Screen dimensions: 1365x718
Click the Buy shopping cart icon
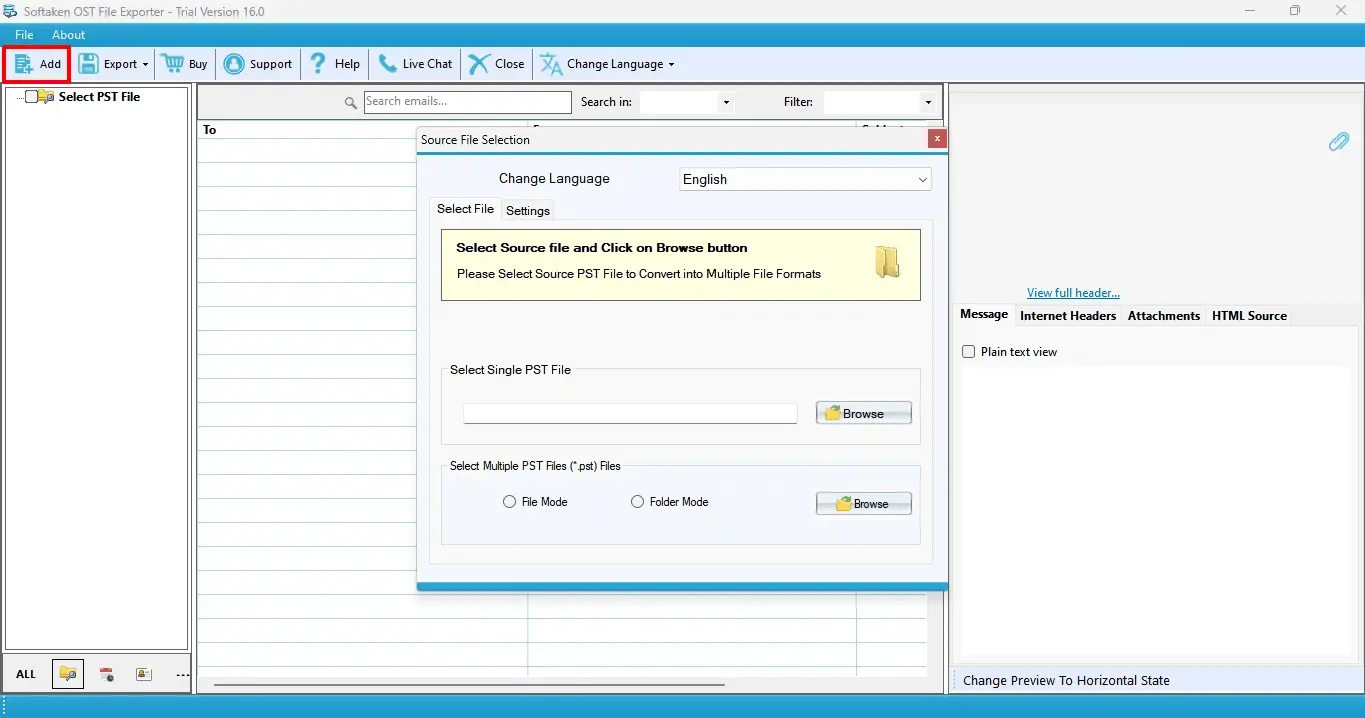[x=174, y=63]
